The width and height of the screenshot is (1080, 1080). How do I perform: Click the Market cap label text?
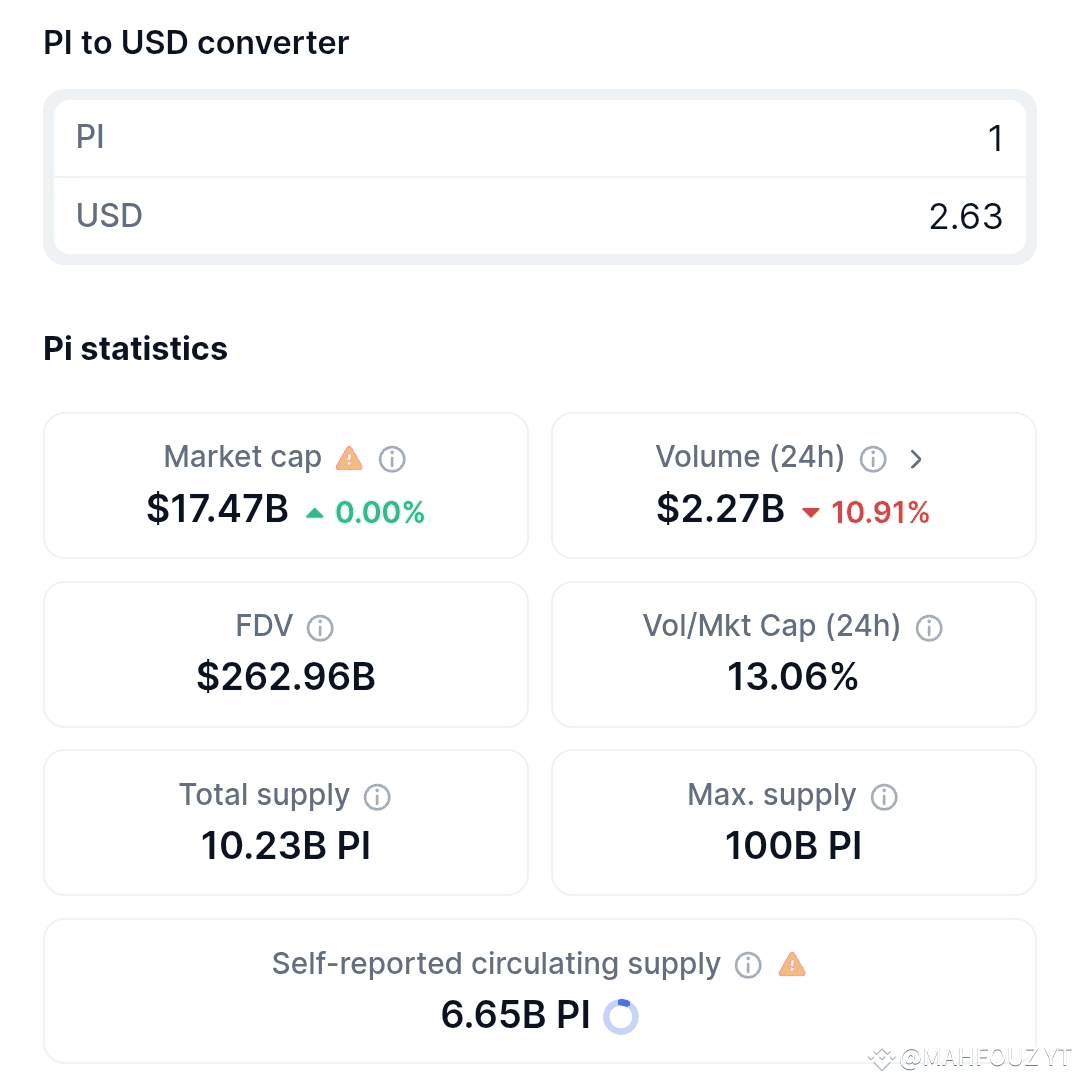242,457
